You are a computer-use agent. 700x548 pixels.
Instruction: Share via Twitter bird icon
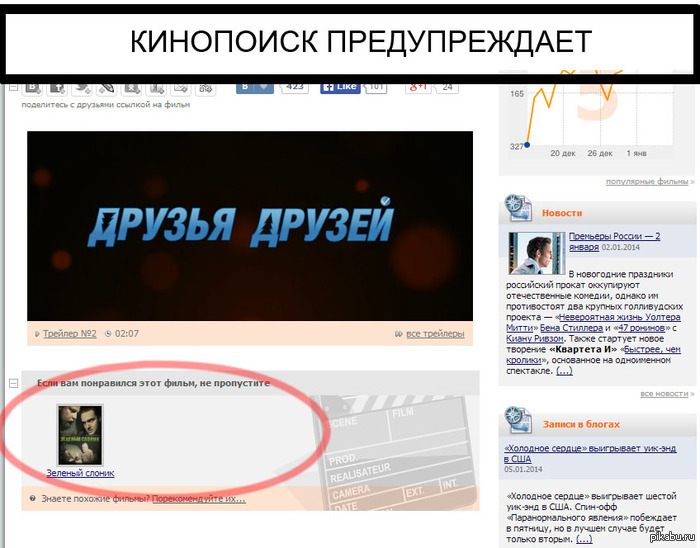coord(82,88)
